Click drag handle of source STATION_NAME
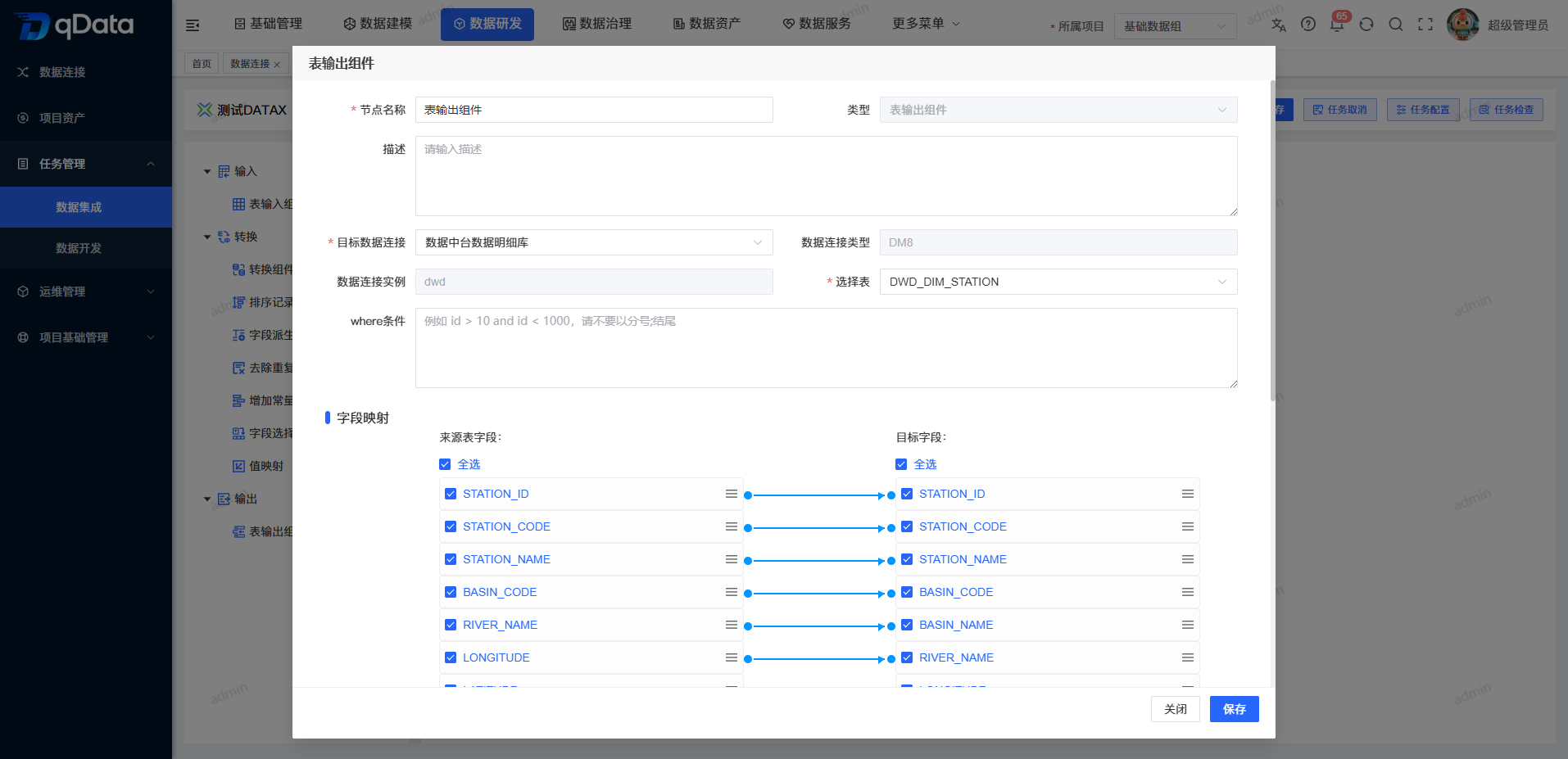 point(732,559)
